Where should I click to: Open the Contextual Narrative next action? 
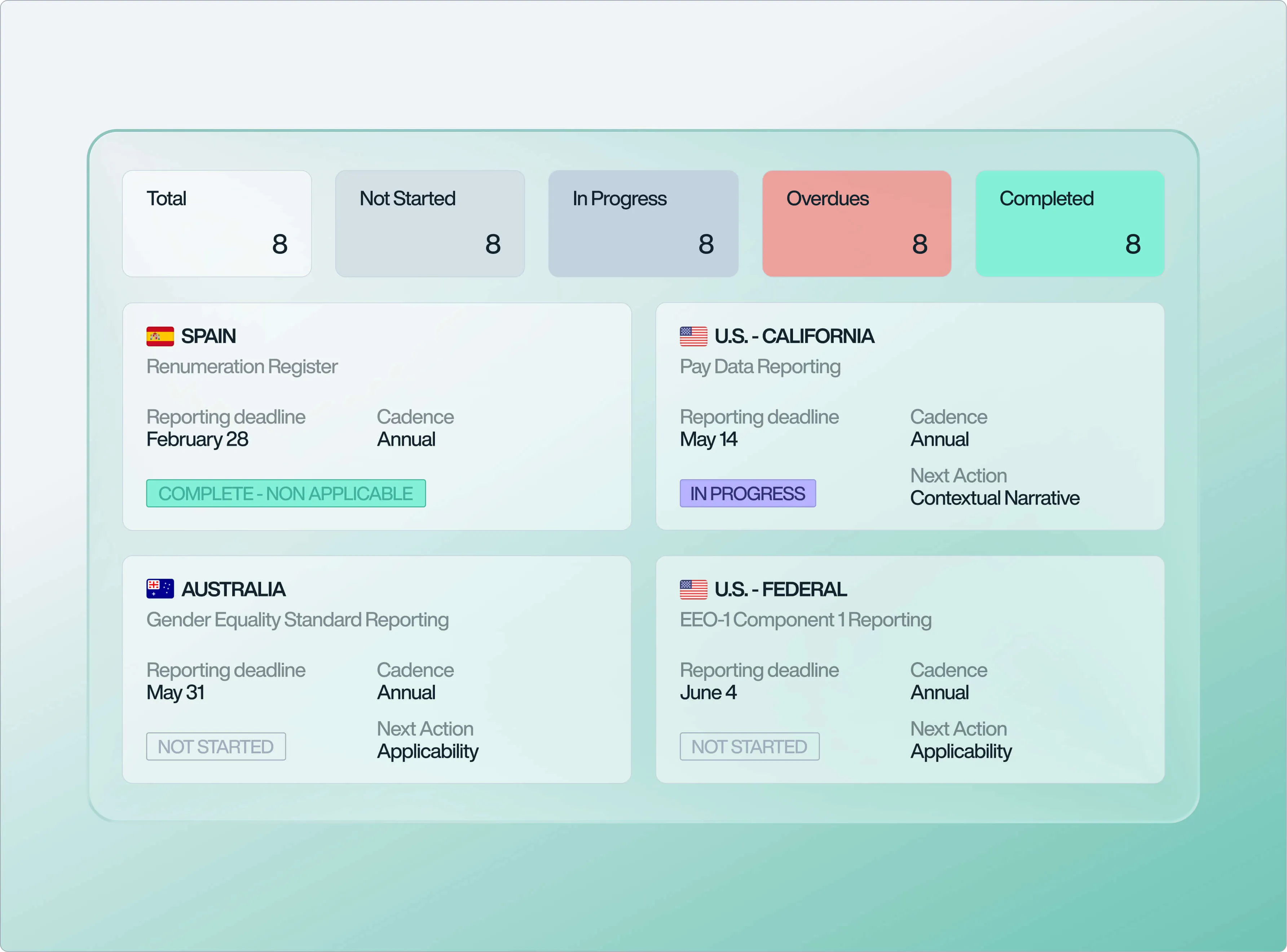994,498
